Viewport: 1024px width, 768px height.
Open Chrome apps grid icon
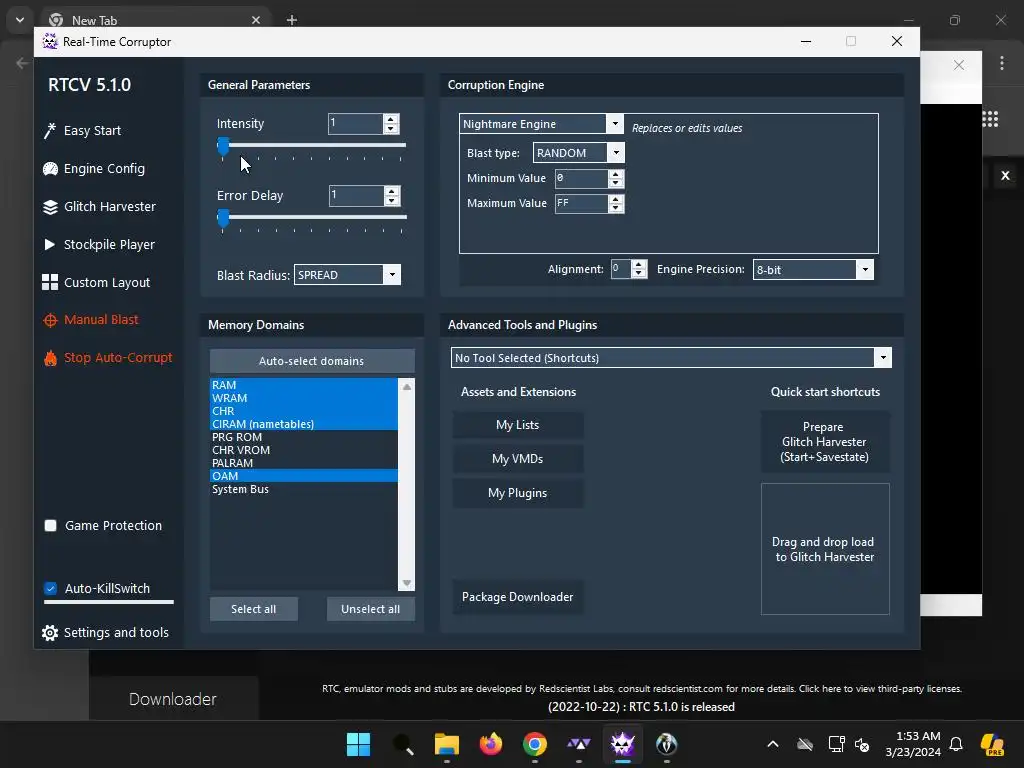[x=990, y=119]
